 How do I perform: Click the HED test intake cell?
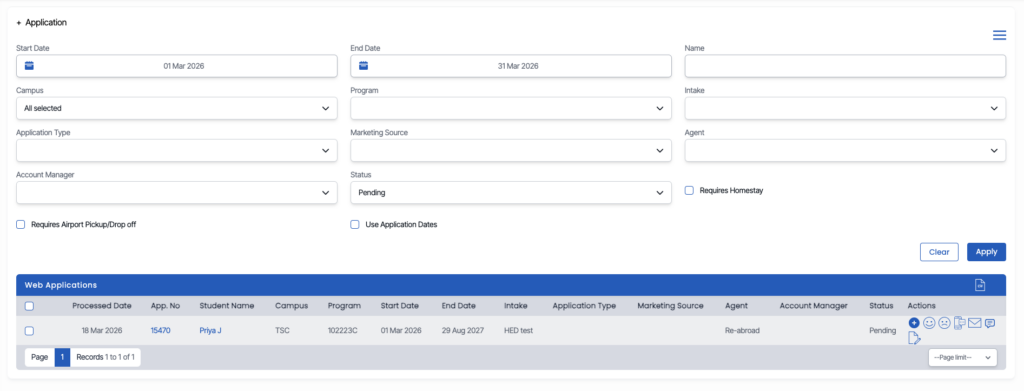click(519, 331)
